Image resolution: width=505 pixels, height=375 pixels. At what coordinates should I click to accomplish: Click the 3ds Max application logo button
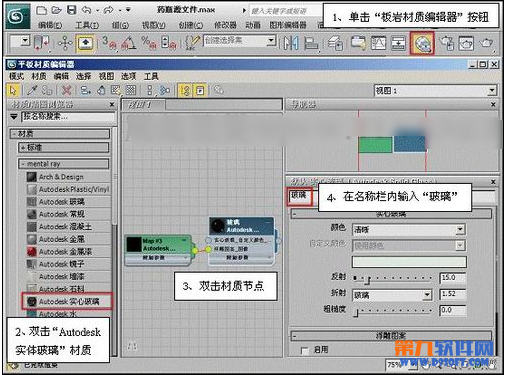(17, 16)
